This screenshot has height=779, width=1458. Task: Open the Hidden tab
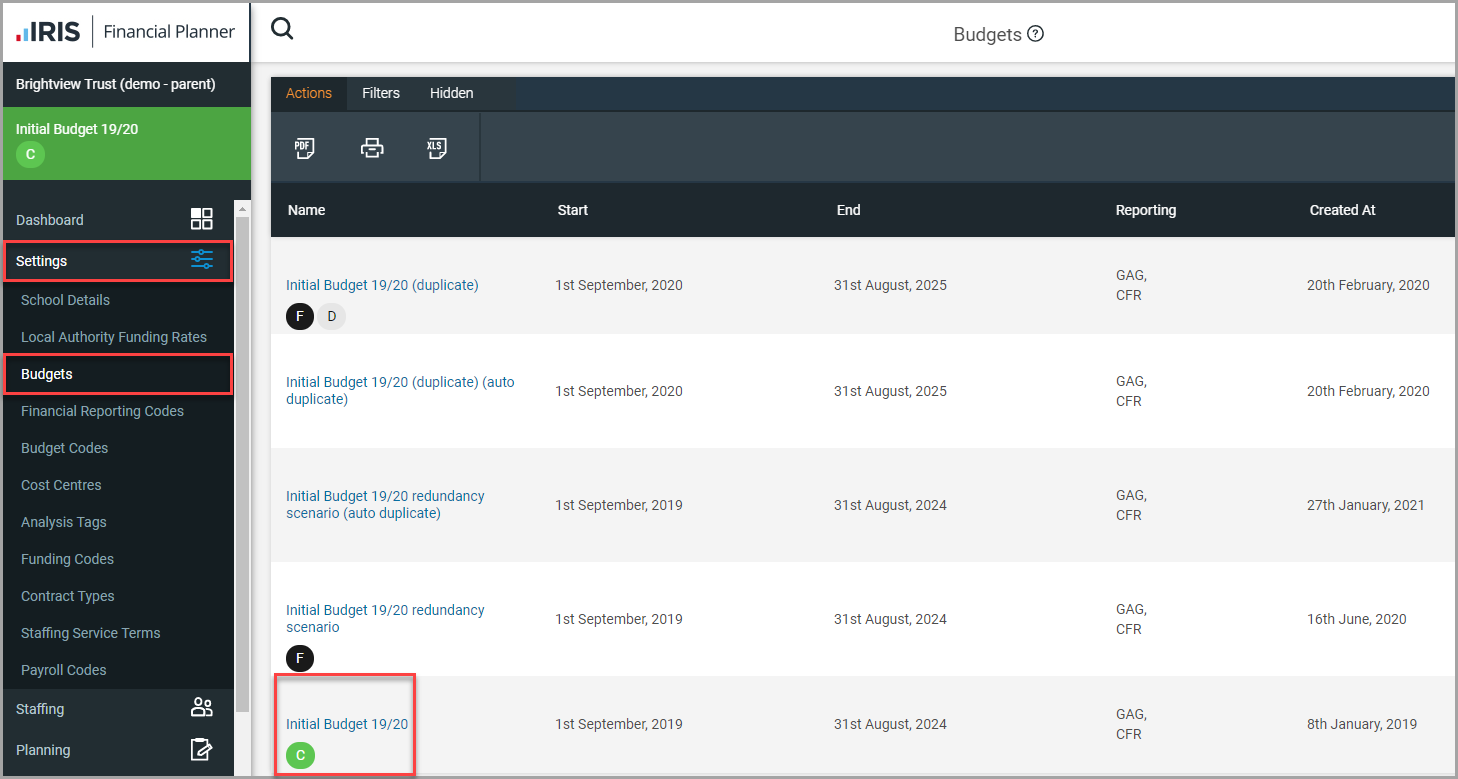coord(451,93)
